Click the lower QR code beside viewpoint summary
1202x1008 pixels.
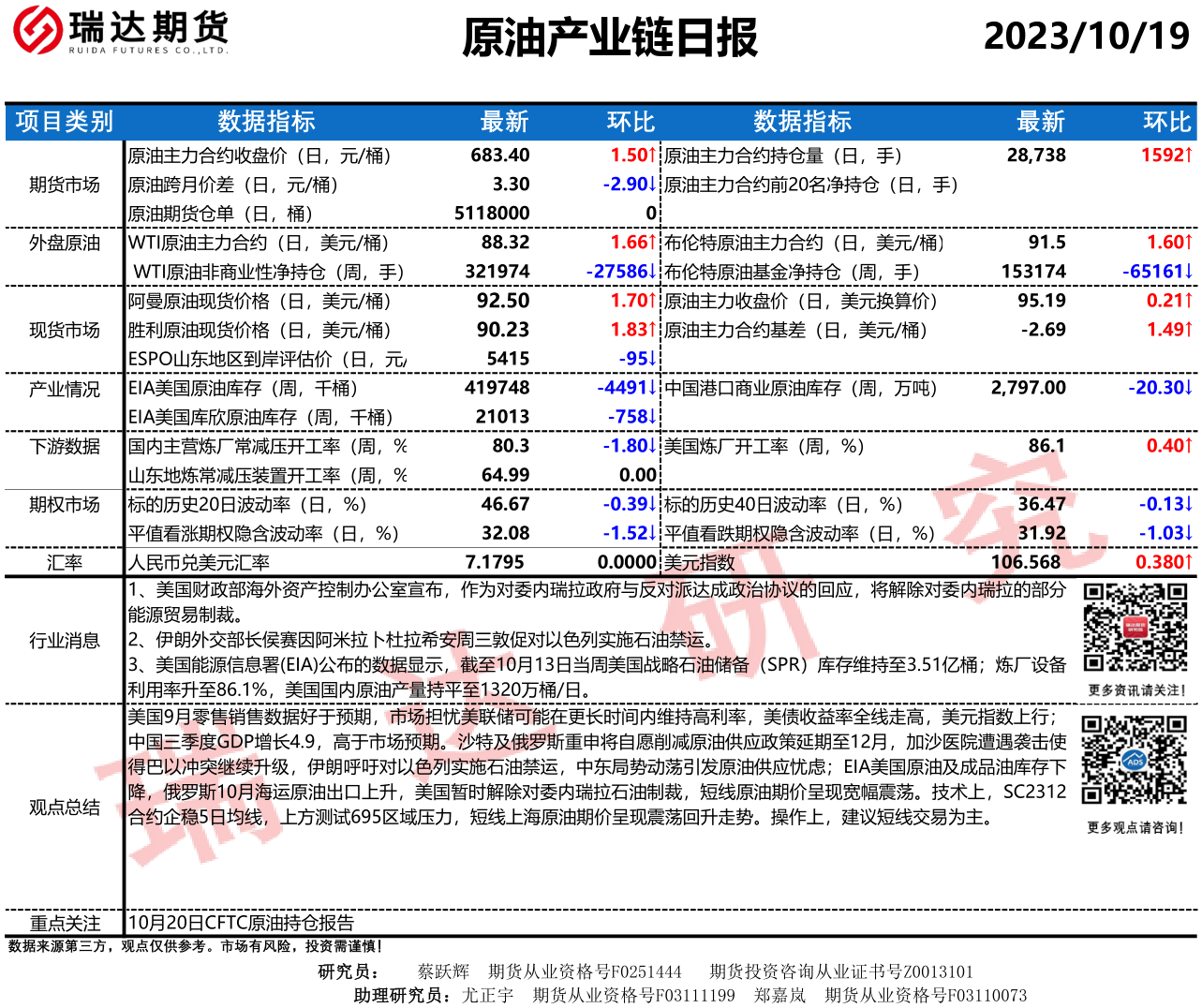point(1135,761)
